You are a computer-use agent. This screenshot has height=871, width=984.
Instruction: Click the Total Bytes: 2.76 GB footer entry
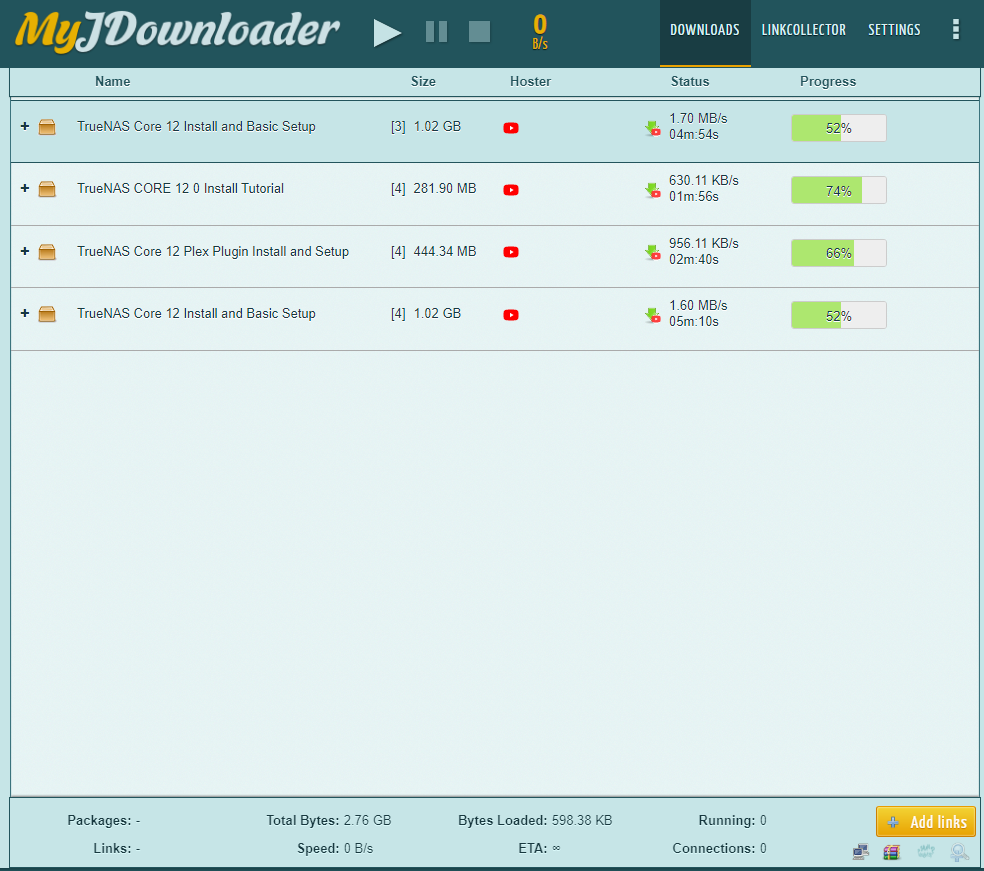[x=329, y=821]
